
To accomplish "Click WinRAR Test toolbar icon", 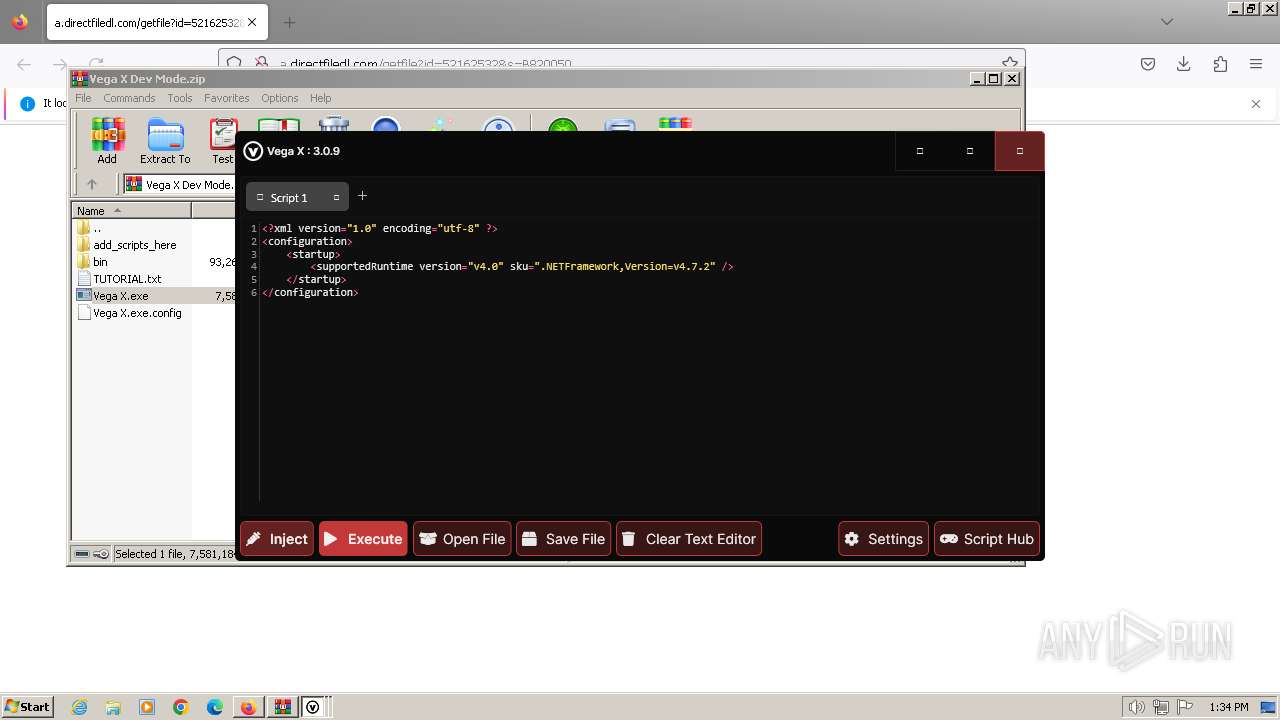I will click(222, 141).
